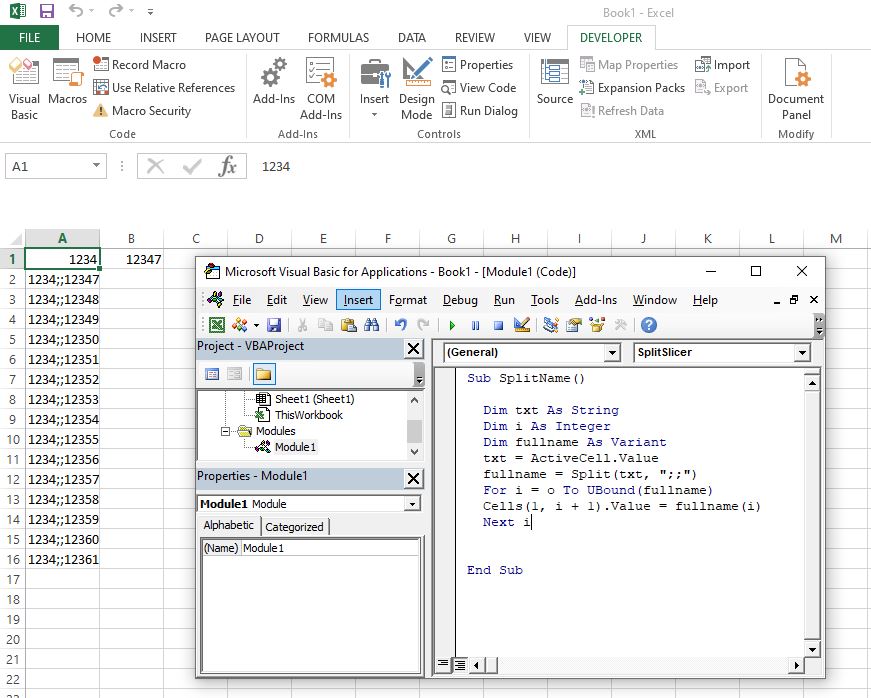871x698 pixels.
Task: Open the FILE backstage tab
Action: [x=29, y=37]
